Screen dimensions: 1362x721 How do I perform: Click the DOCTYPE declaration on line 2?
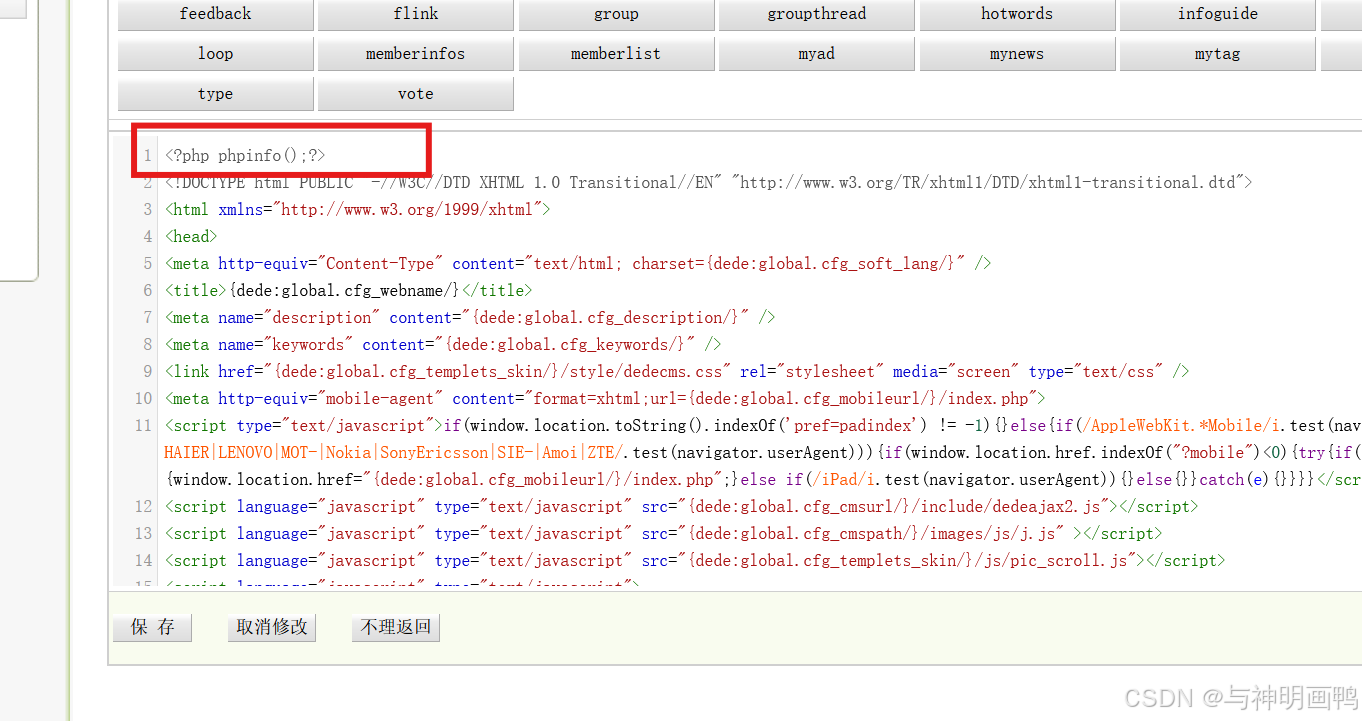[708, 182]
